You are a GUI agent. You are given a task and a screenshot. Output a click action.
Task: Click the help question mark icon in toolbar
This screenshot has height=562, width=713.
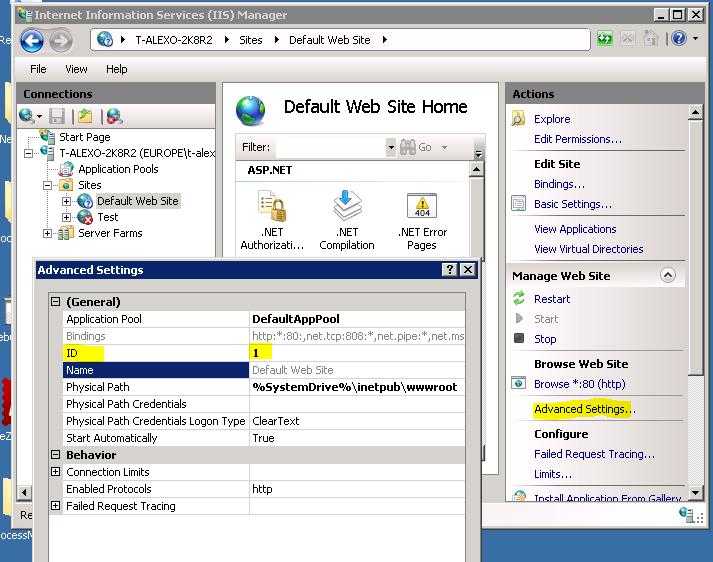click(x=679, y=39)
